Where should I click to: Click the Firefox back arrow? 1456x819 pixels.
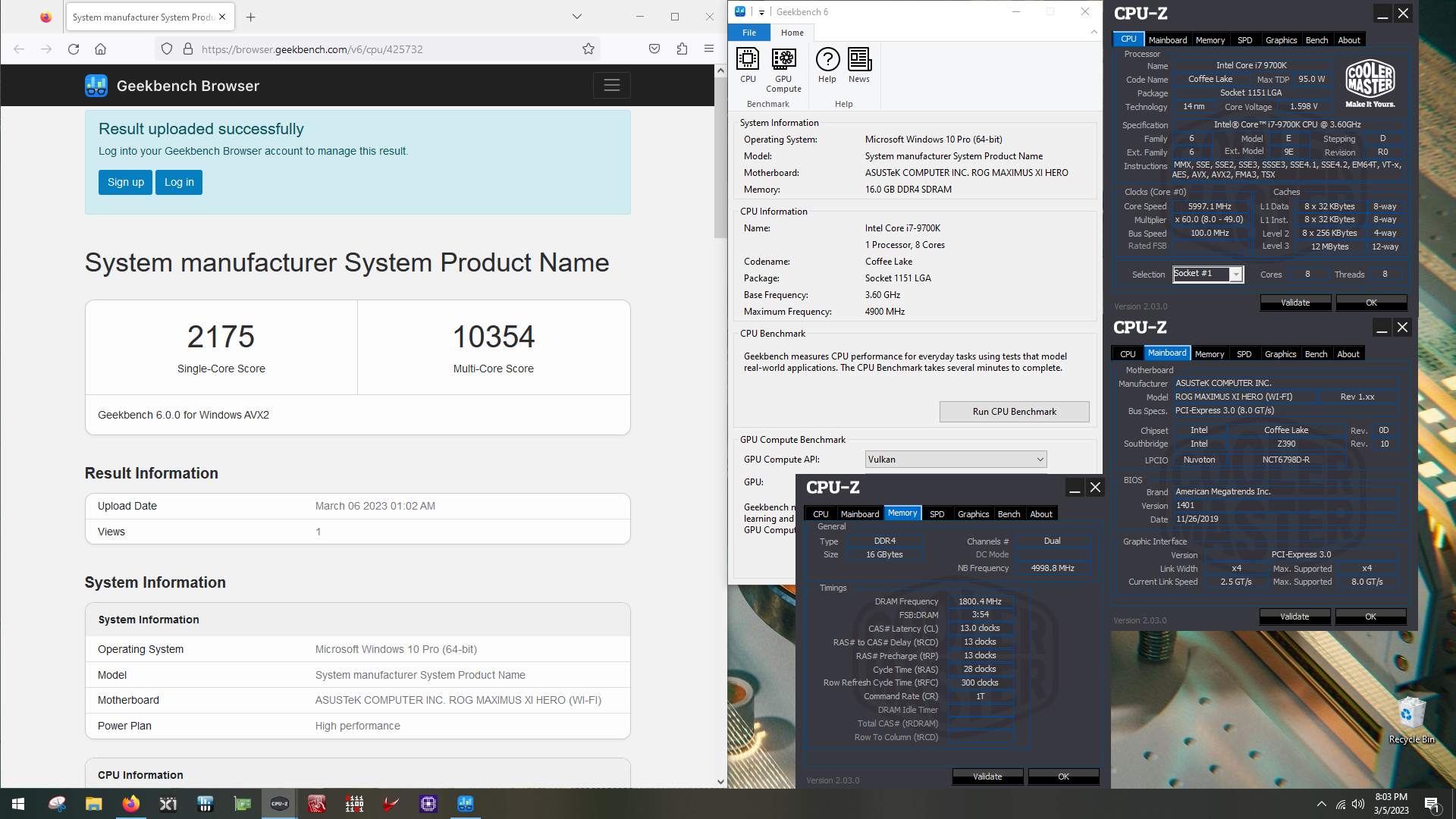coord(19,49)
